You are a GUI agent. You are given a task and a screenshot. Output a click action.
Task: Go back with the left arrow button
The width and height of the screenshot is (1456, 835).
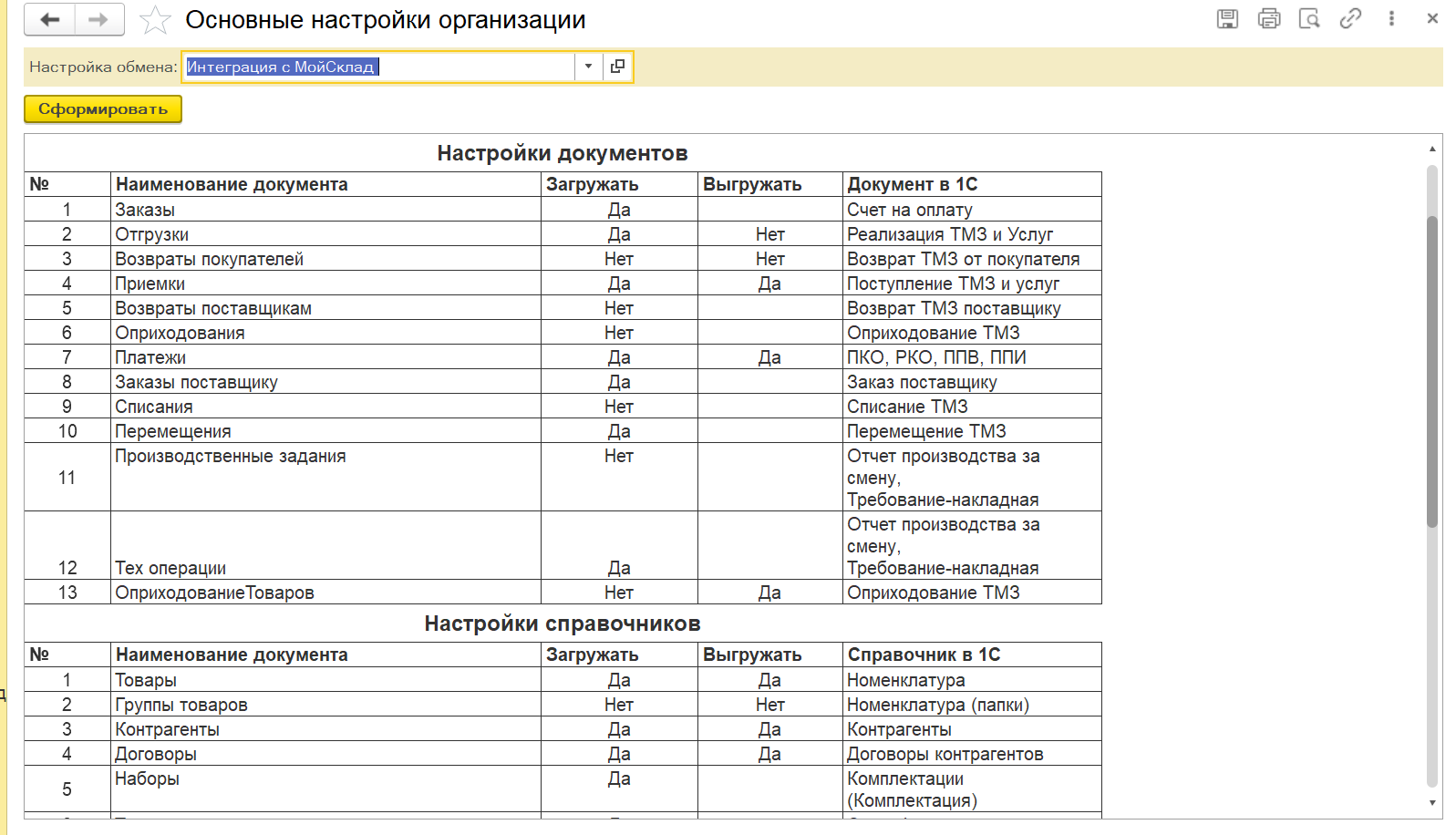[x=49, y=19]
